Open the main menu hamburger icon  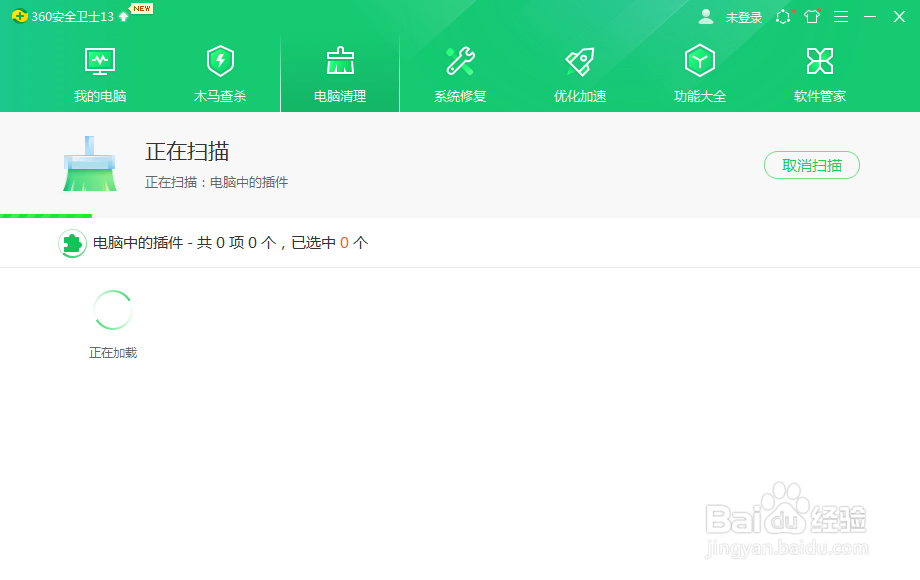click(x=841, y=16)
